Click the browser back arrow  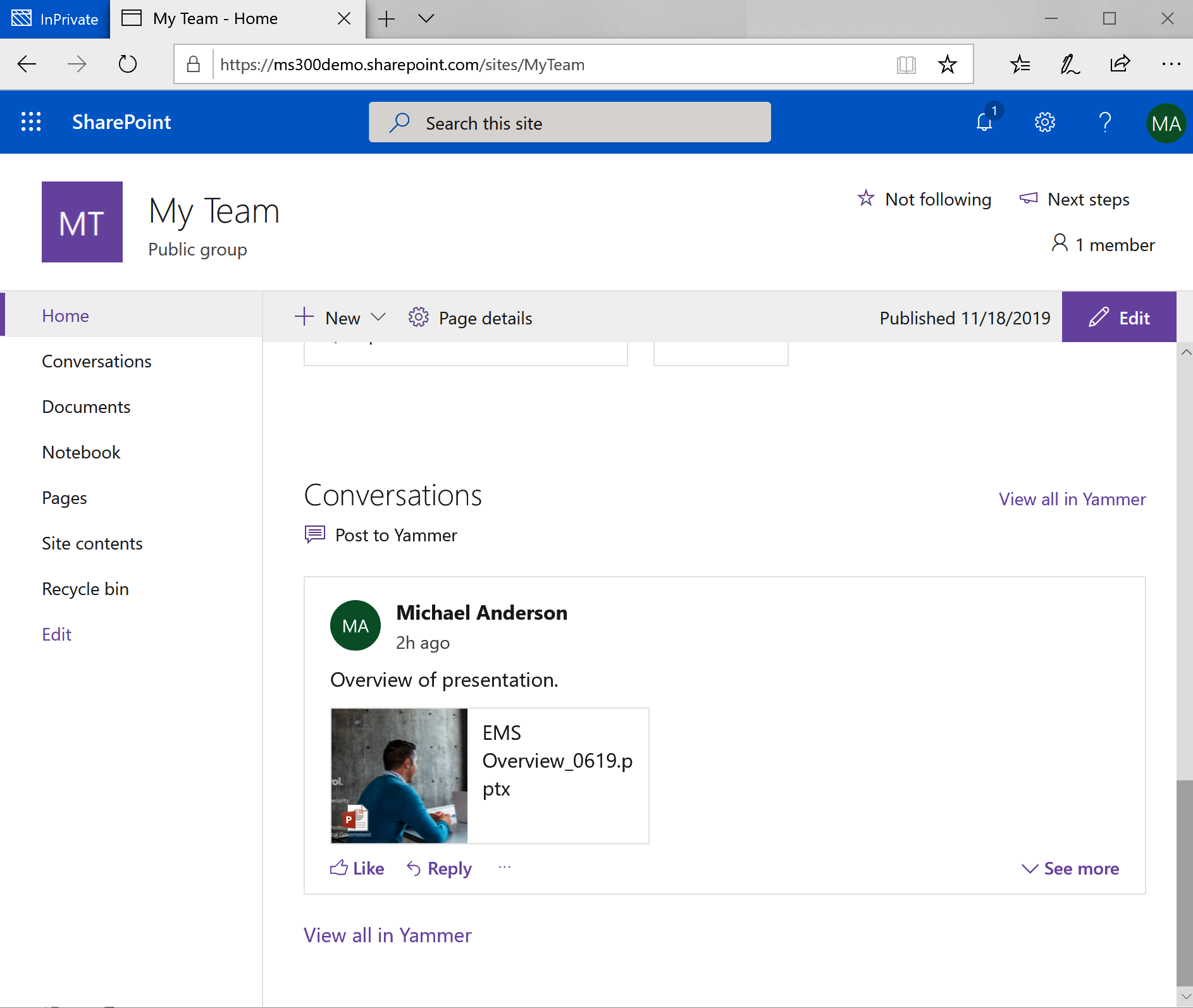coord(27,64)
